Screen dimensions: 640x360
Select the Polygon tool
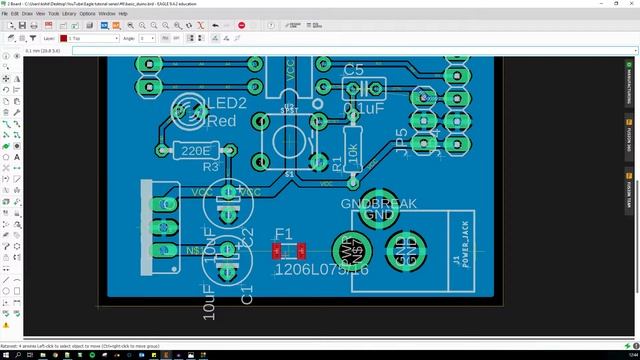[6, 157]
